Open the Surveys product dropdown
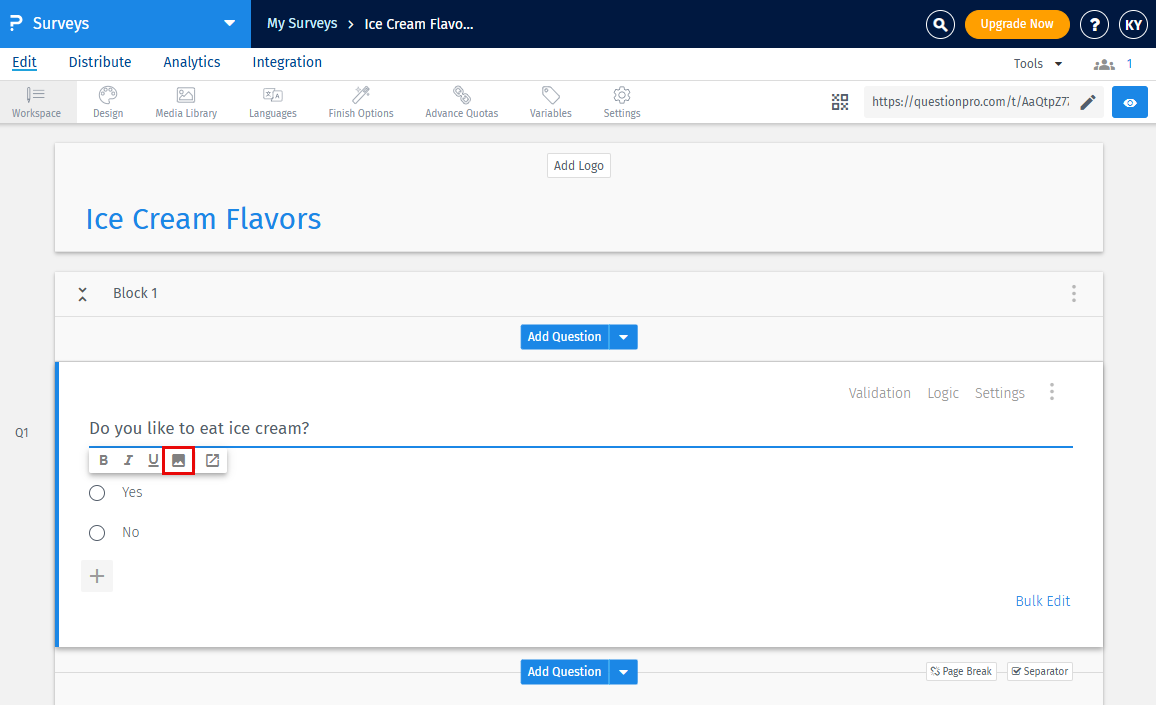This screenshot has height=705, width=1156. [230, 23]
